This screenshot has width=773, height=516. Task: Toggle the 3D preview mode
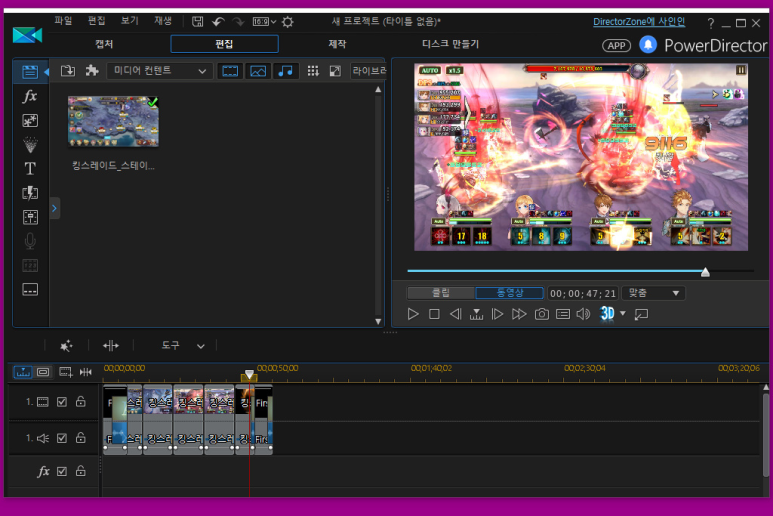coord(607,313)
